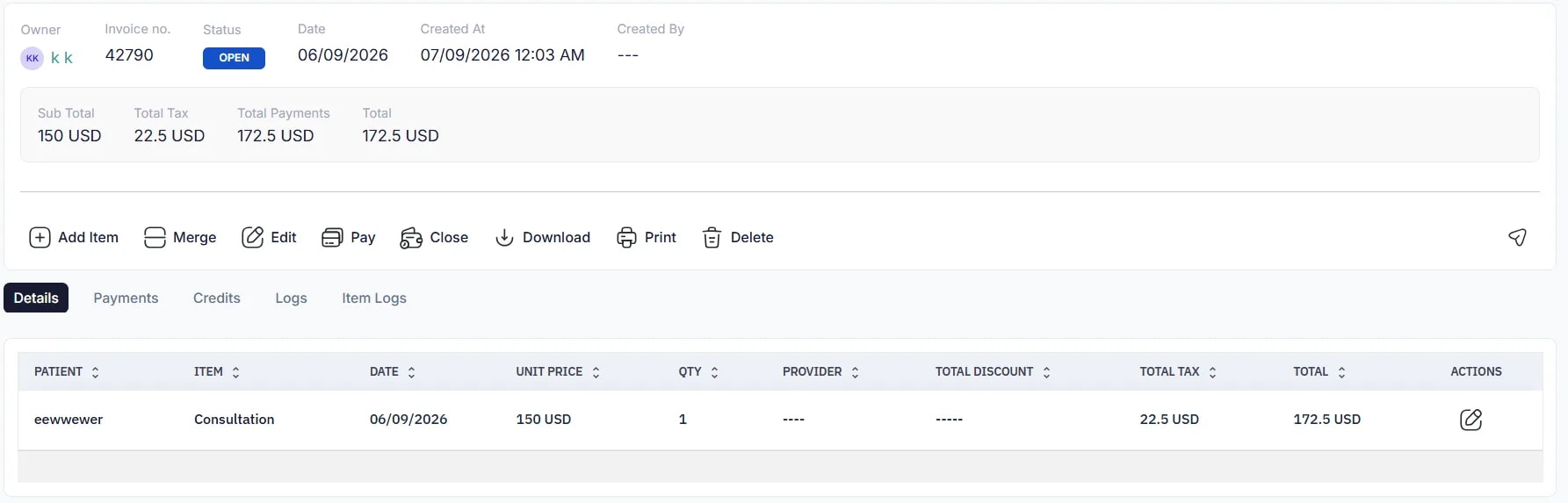This screenshot has height=503, width=1568.
Task: Click the Add Item plus icon
Action: pos(40,238)
